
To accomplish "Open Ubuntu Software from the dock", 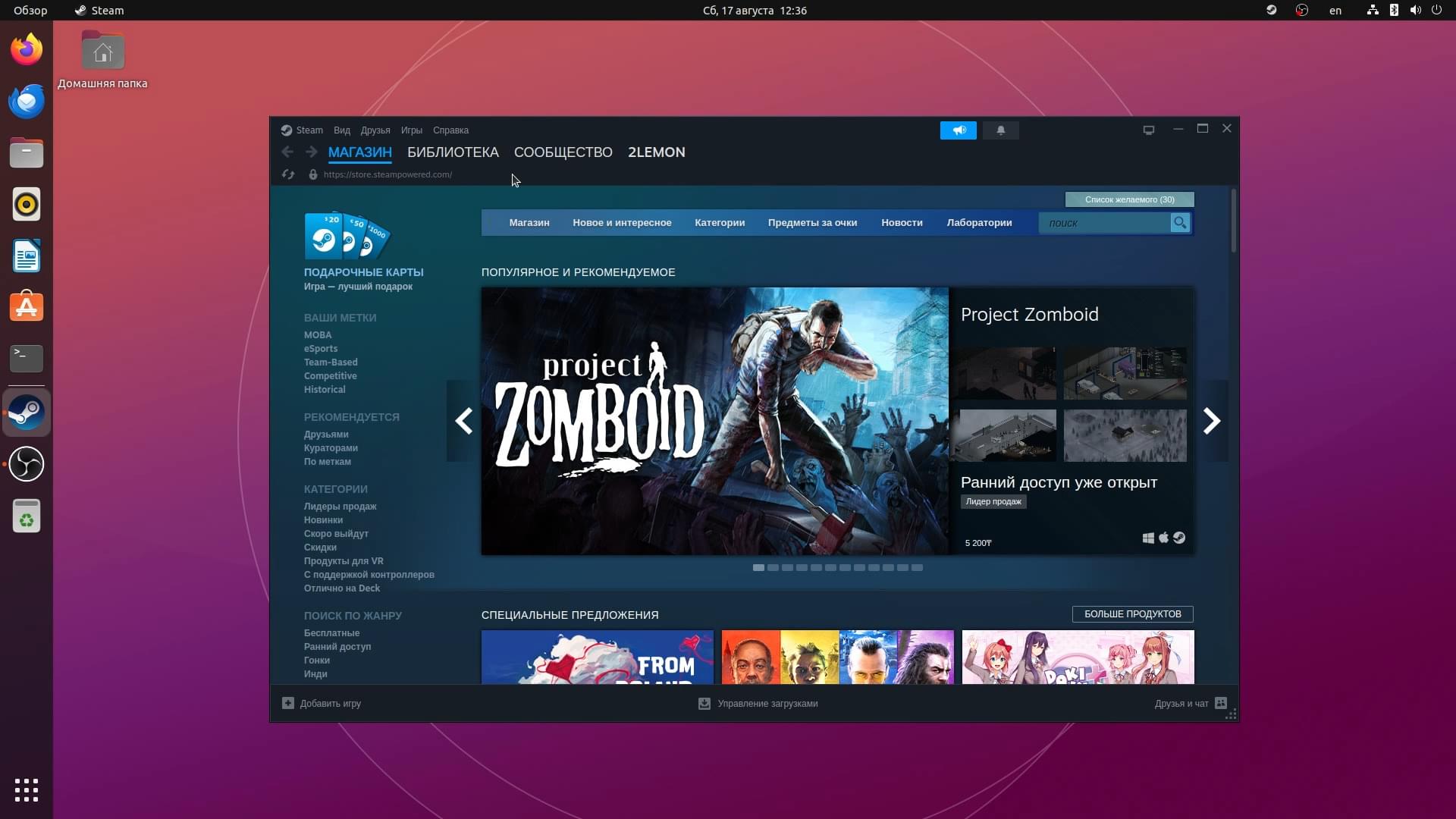I will 27,307.
